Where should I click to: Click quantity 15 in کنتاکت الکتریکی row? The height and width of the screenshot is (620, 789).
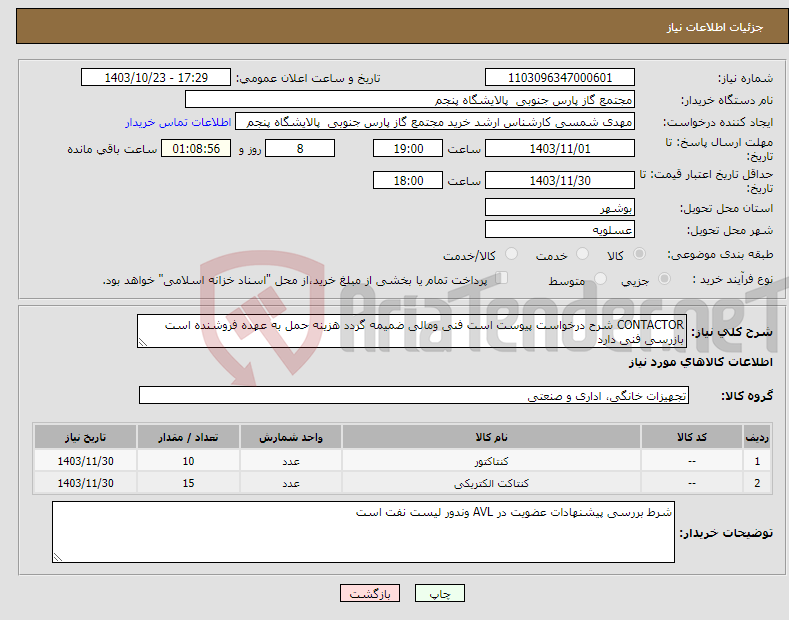188,483
